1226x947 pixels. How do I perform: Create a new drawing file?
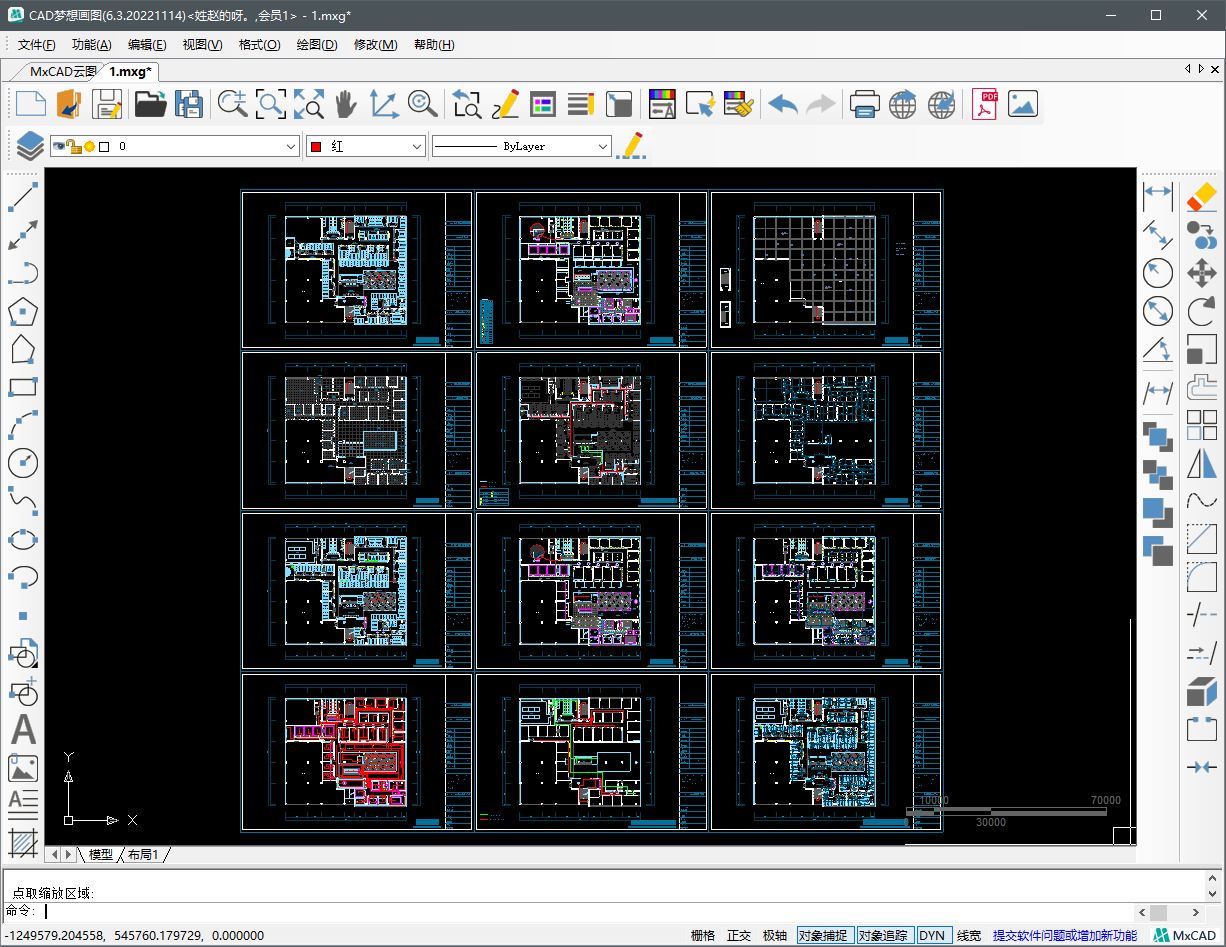[30, 104]
